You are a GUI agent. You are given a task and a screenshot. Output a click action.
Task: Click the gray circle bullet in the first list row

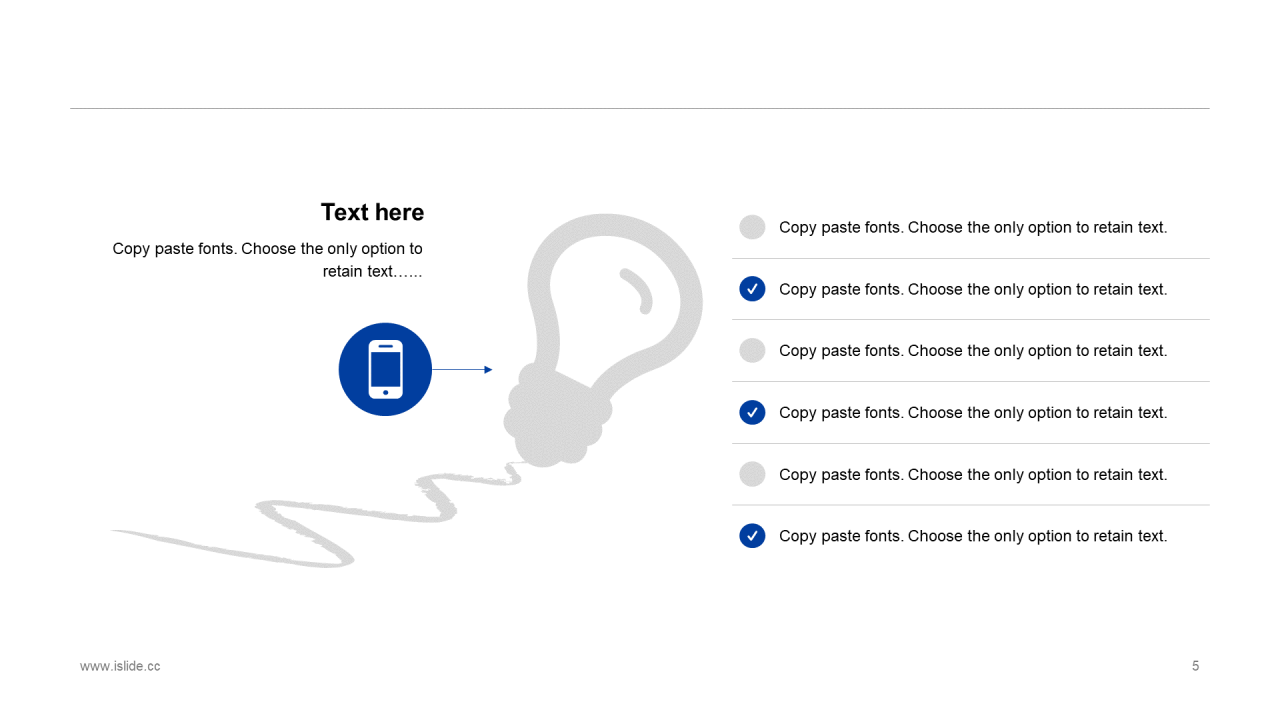(752, 227)
